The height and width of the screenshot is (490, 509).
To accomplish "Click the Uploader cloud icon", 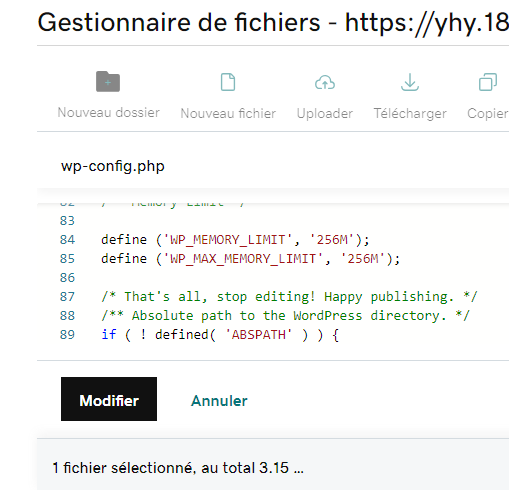I will coord(325,82).
